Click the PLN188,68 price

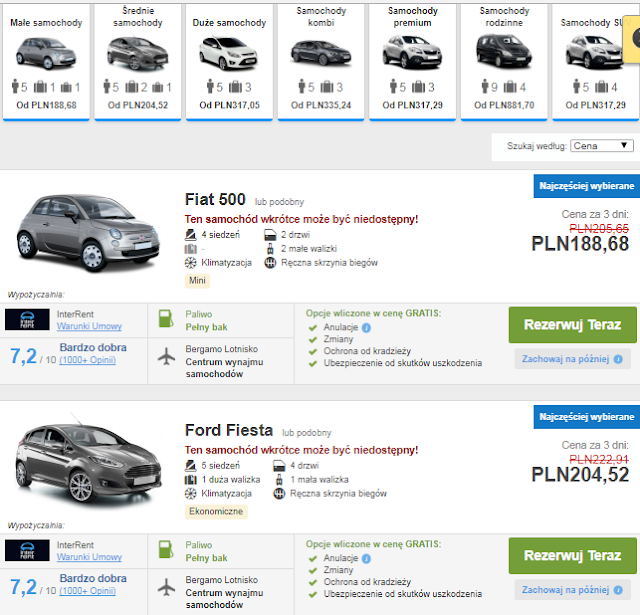point(580,244)
